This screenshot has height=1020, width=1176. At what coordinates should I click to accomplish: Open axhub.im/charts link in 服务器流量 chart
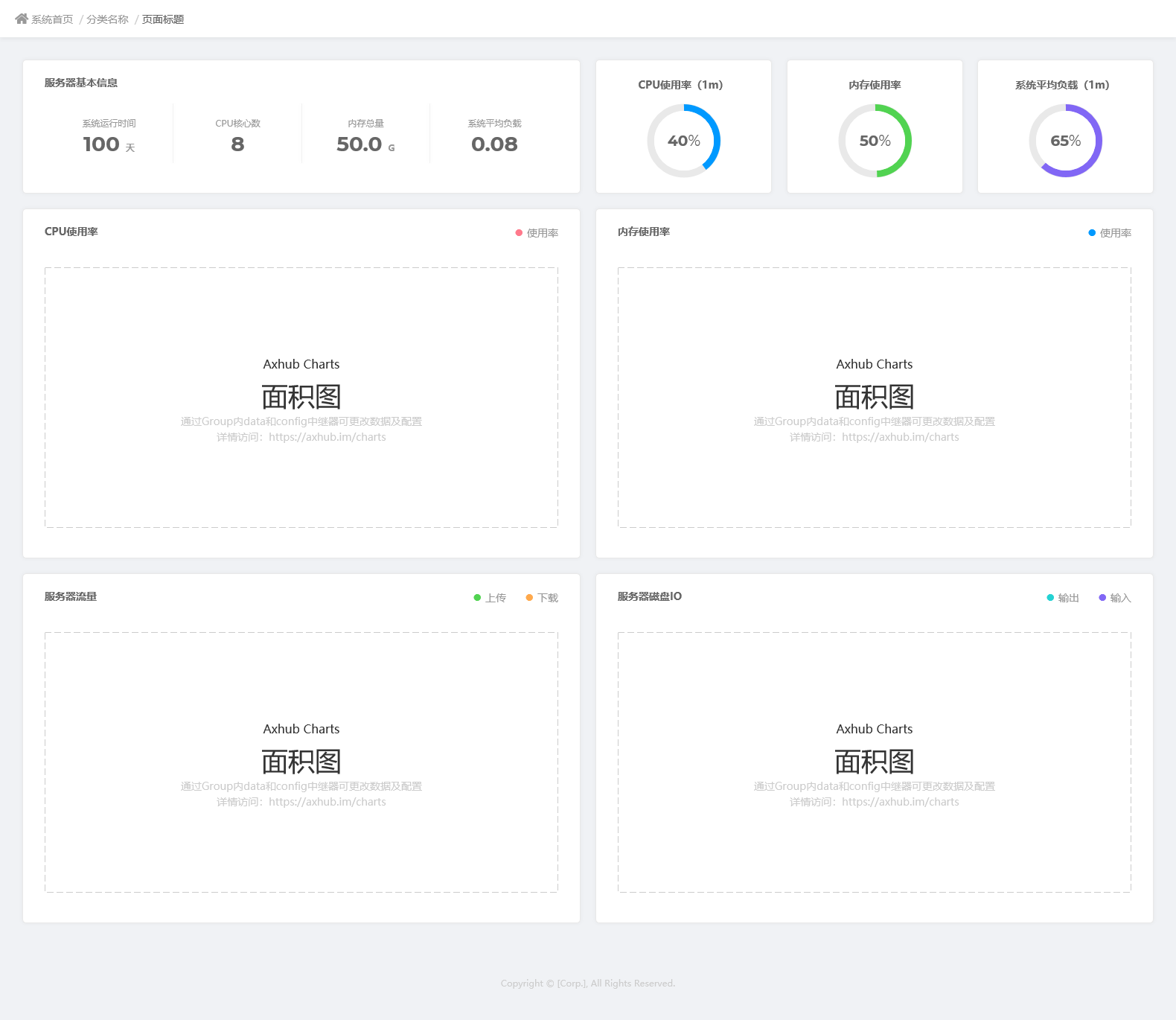point(327,802)
